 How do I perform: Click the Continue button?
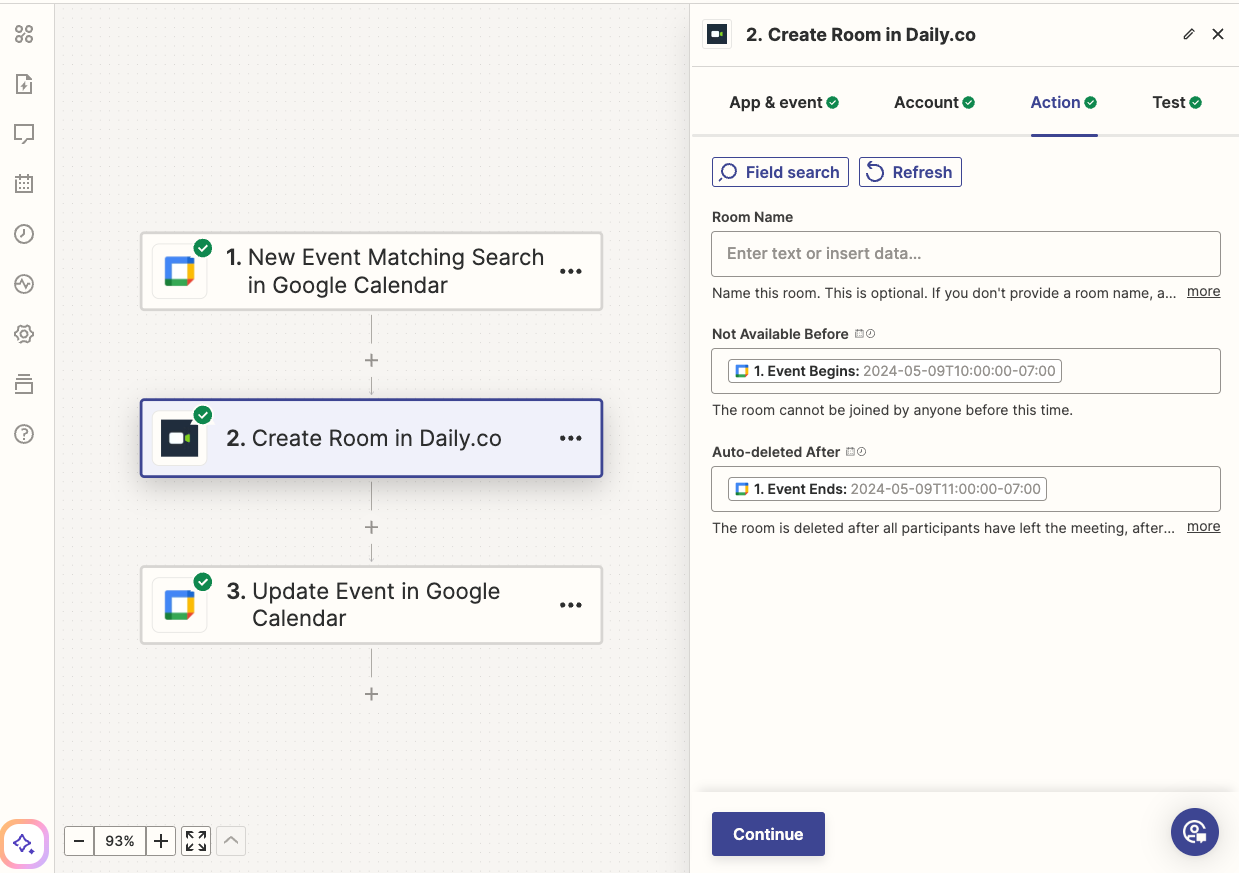pos(768,834)
